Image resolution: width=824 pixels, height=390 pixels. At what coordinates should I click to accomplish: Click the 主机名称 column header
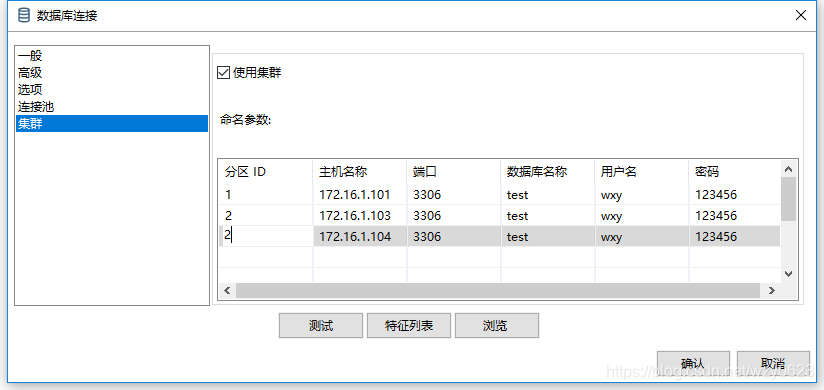point(360,171)
